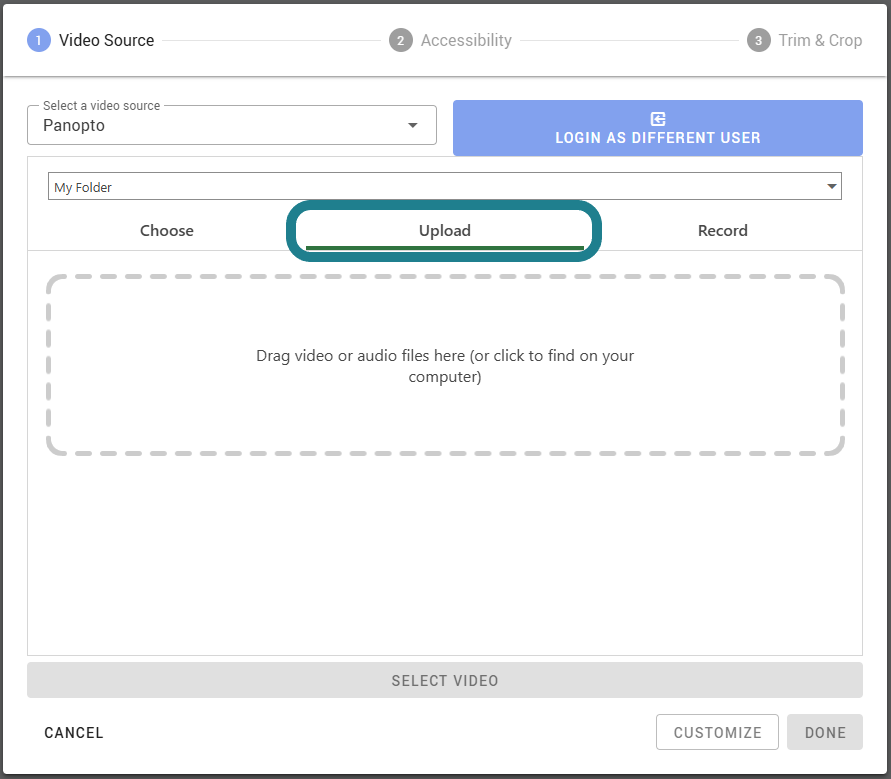
Task: Expand the My Folder dropdown arrow
Action: pyautogui.click(x=831, y=186)
